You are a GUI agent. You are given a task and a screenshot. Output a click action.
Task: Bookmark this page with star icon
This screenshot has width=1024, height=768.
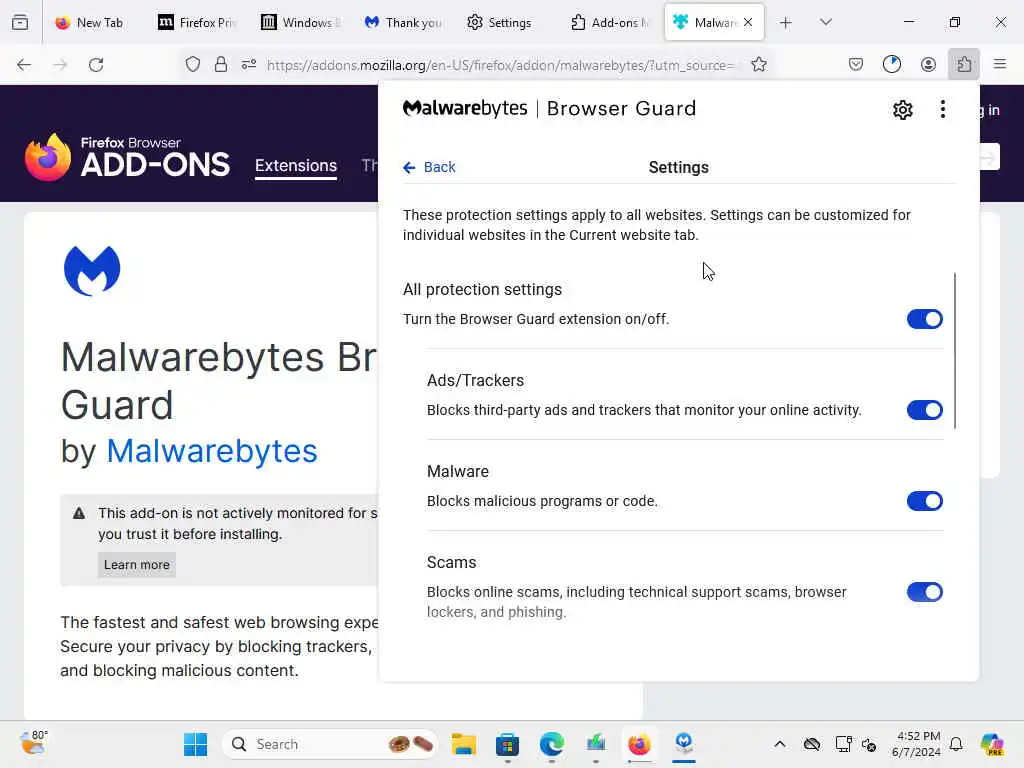(x=758, y=65)
